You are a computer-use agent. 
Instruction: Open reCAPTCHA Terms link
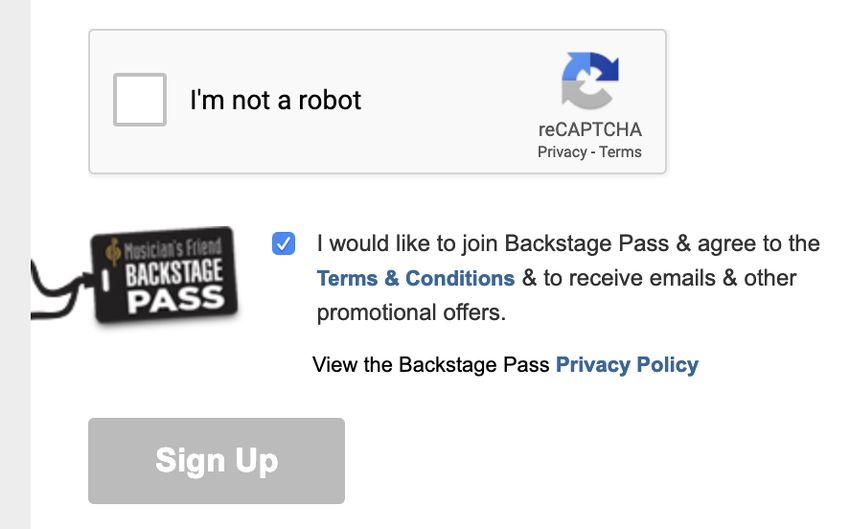click(x=620, y=152)
